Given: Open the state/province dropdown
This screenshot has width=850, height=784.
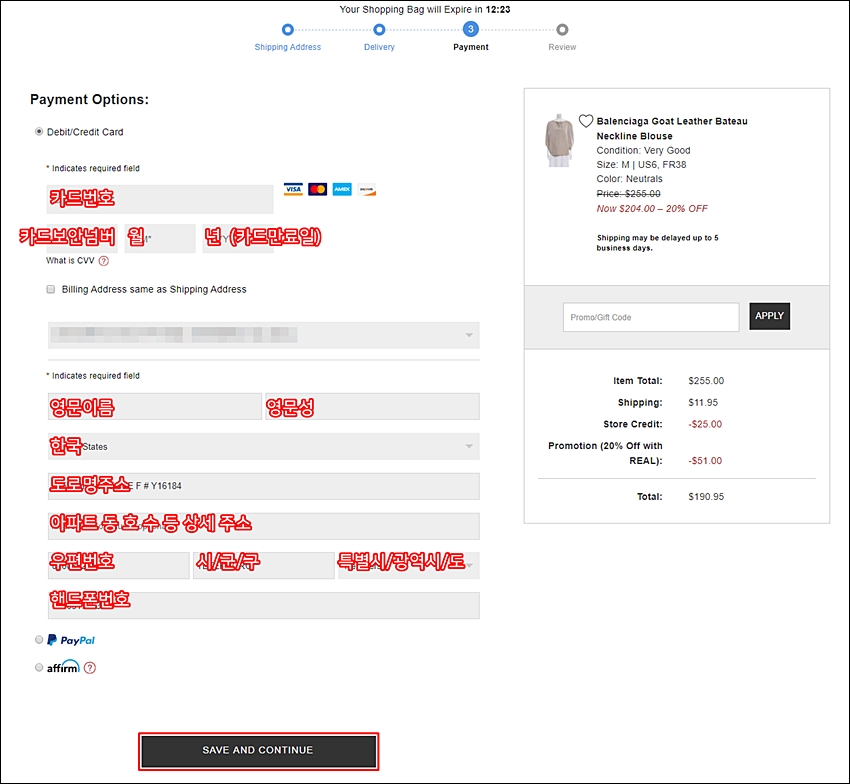Looking at the screenshot, I should (x=409, y=565).
